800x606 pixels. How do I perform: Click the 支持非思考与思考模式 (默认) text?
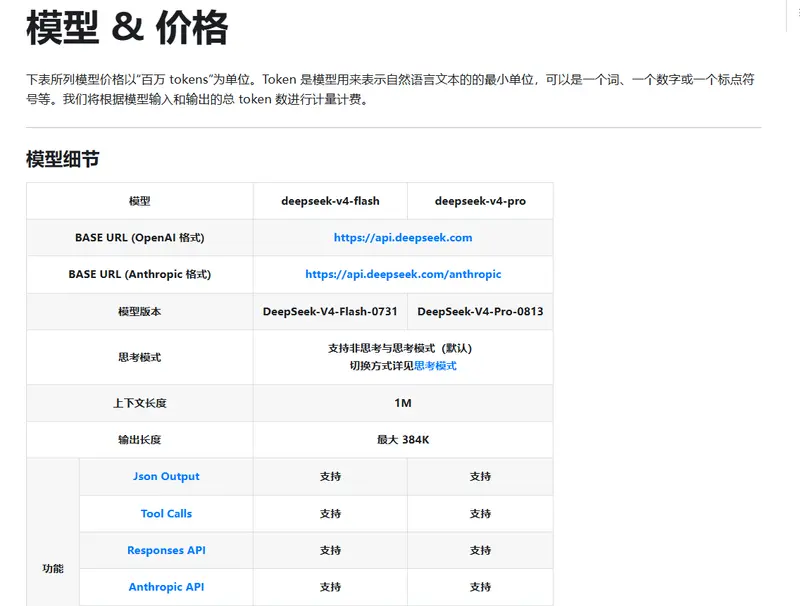[x=400, y=348]
